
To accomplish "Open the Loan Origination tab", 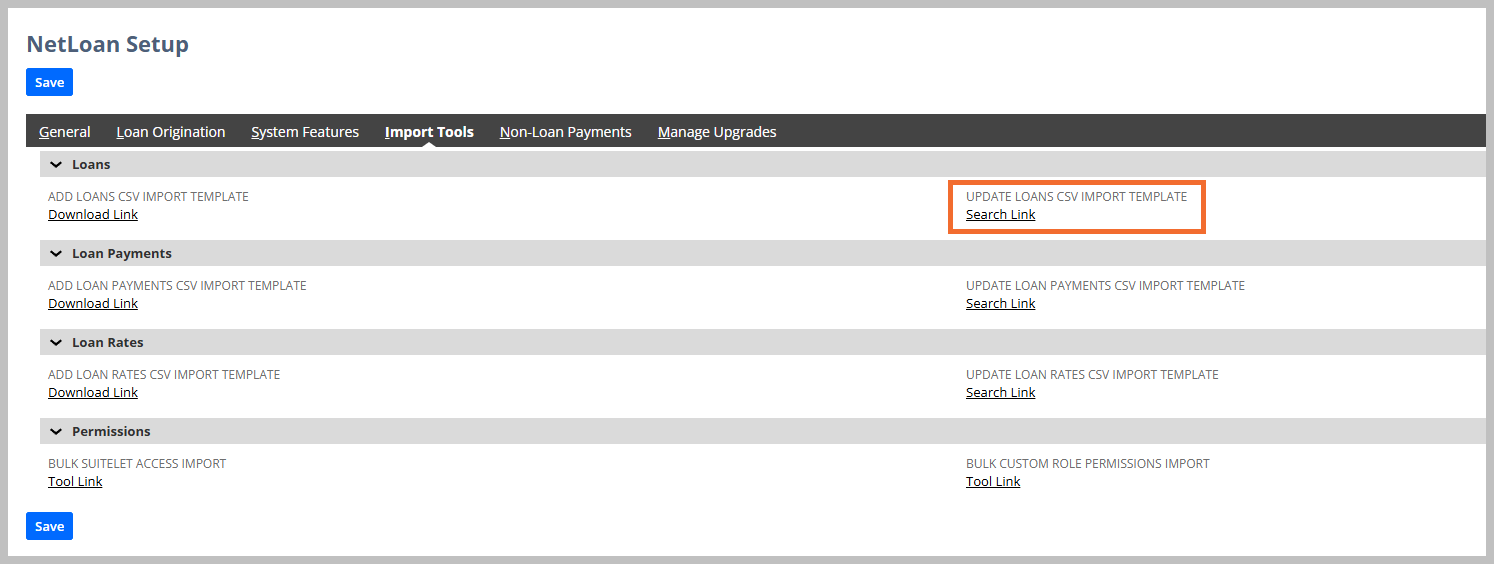I will coord(171,132).
